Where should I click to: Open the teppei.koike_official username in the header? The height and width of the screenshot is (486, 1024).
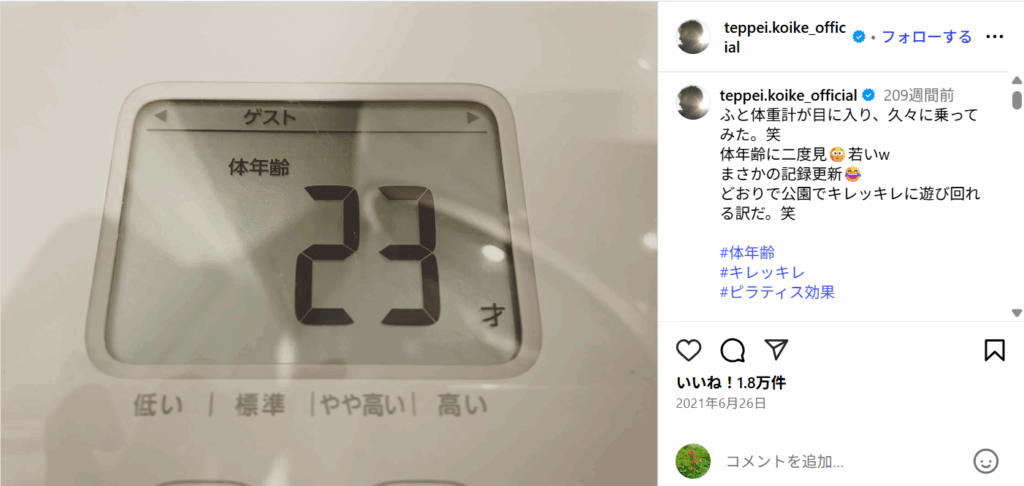pos(786,37)
